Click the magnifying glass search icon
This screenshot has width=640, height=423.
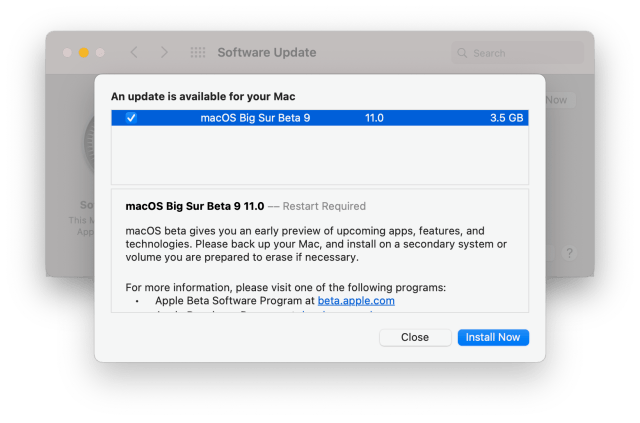tap(461, 53)
